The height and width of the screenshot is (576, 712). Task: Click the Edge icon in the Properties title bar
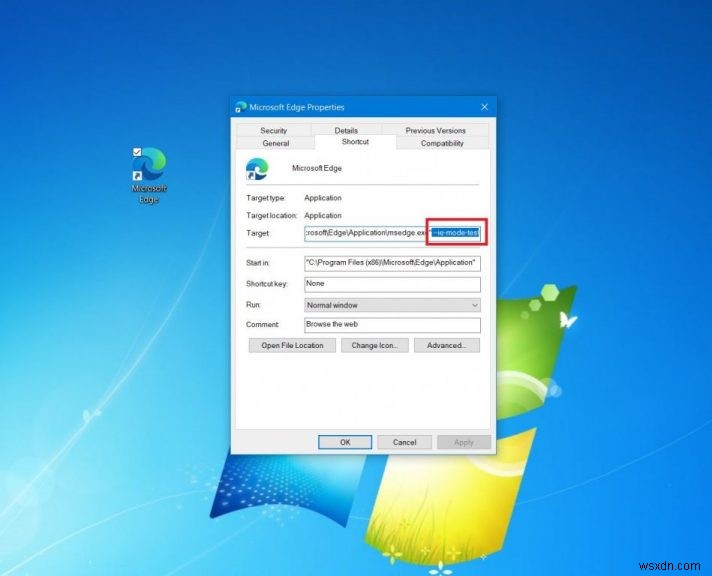tap(241, 107)
